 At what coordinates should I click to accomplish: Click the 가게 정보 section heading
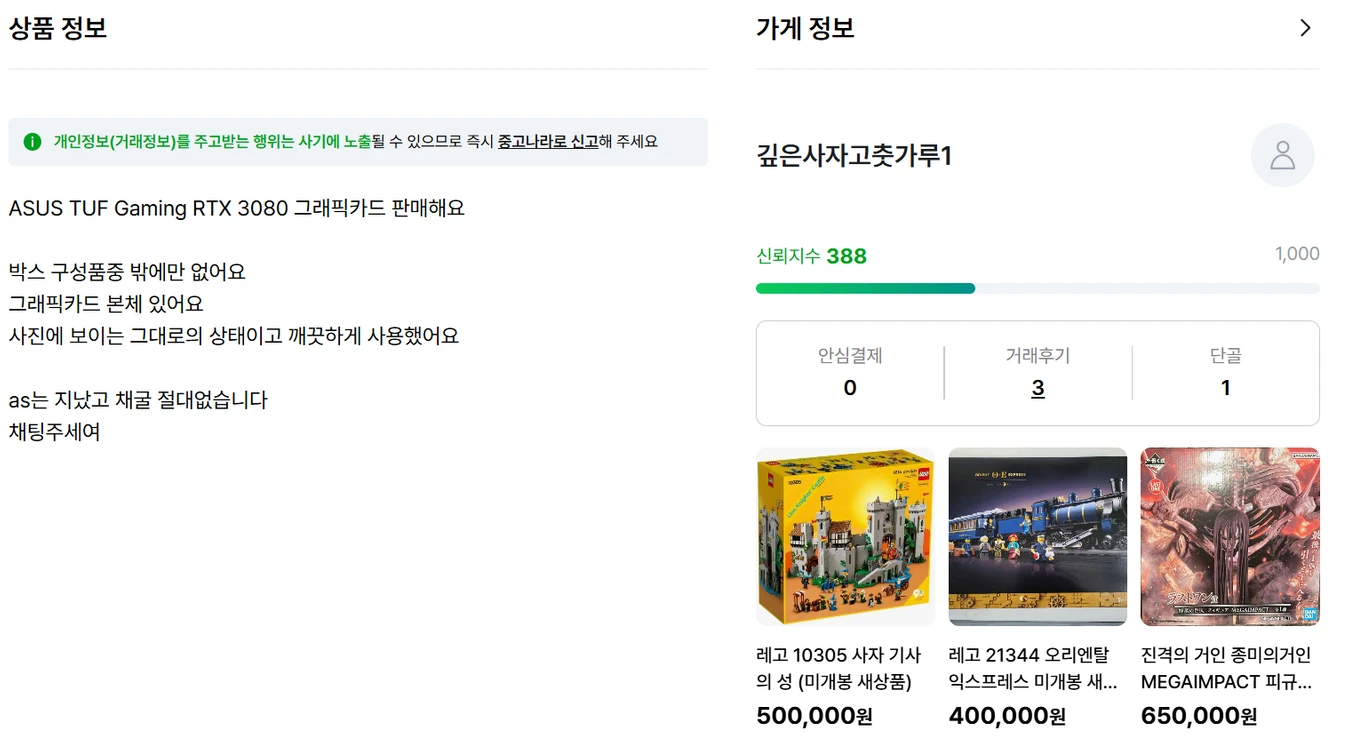point(805,28)
